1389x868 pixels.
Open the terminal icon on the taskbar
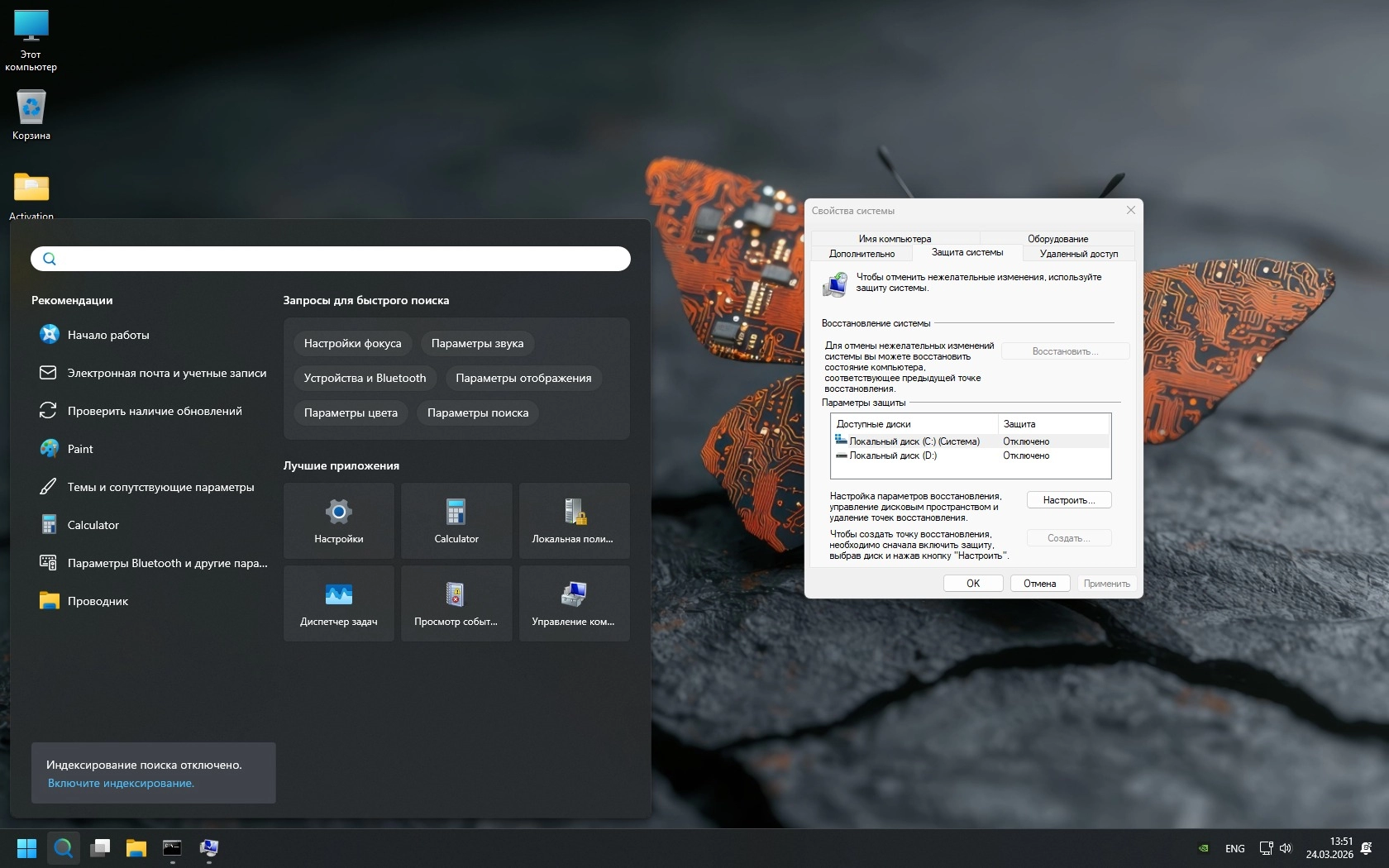172,848
